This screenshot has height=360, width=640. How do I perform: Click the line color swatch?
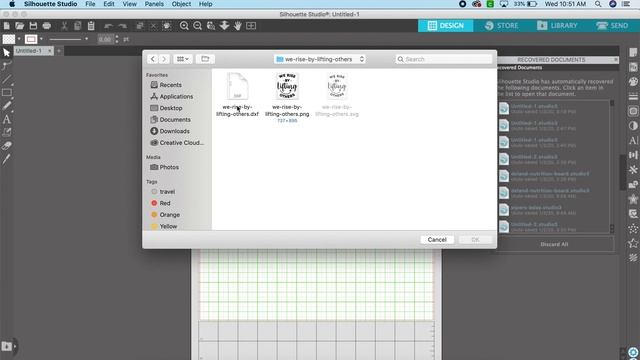[x=31, y=39]
